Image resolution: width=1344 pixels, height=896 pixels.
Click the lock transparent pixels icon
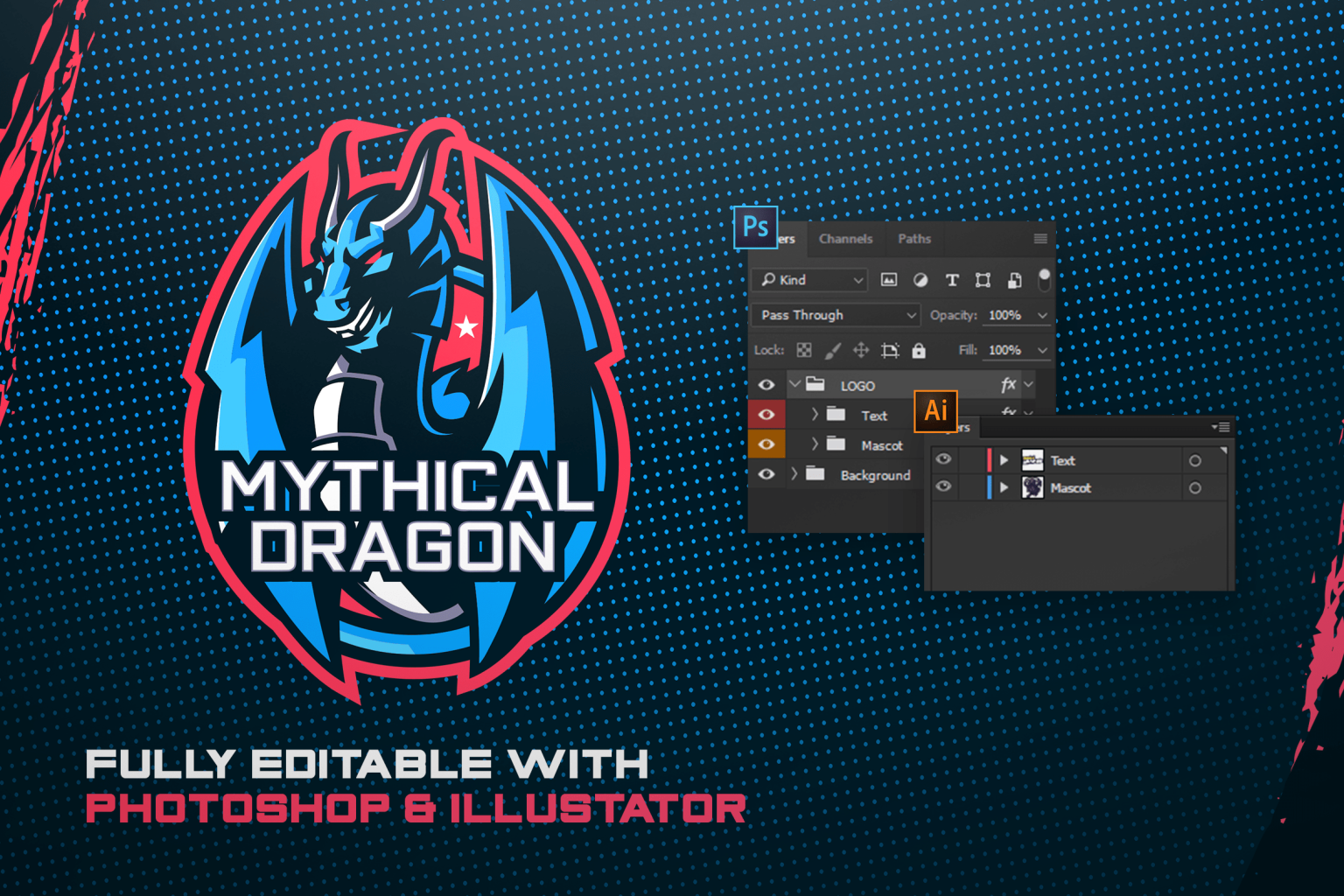[x=803, y=351]
